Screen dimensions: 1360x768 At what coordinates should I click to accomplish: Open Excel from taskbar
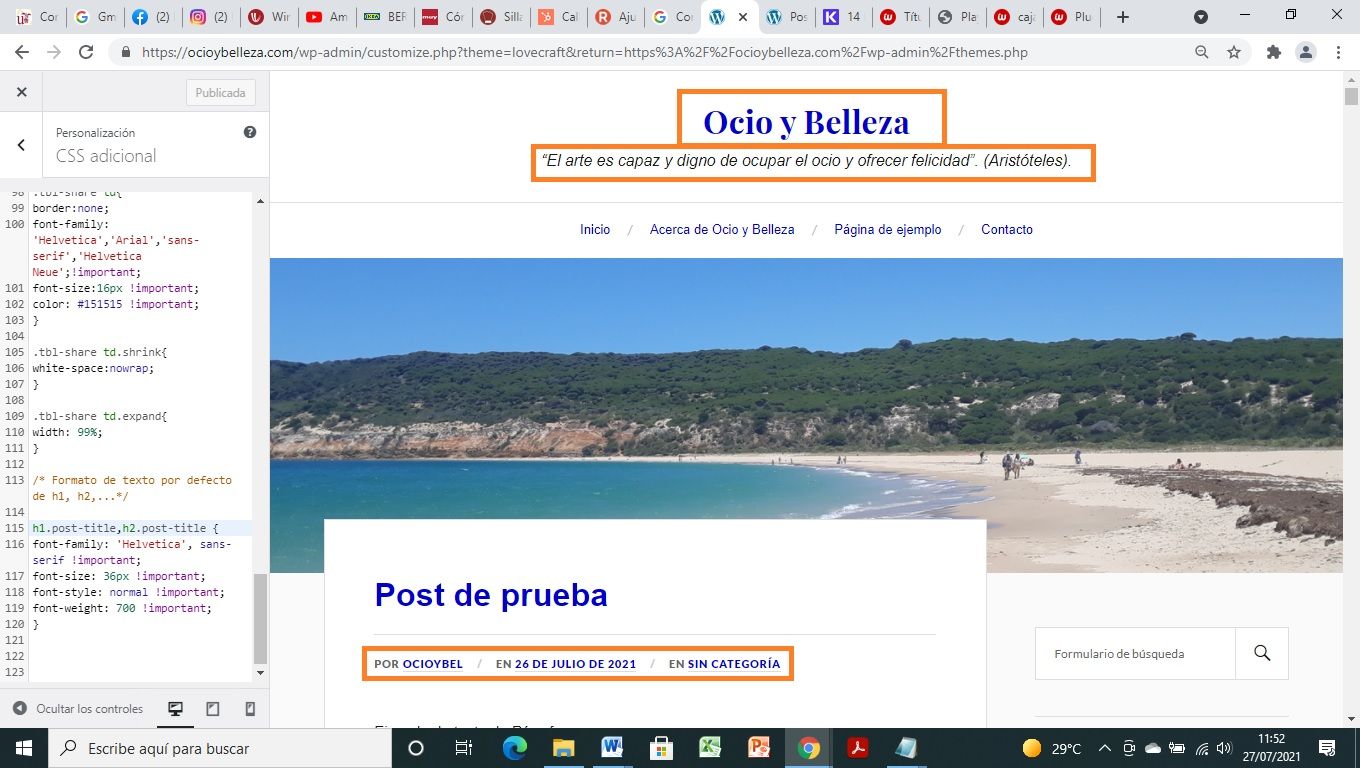(710, 748)
